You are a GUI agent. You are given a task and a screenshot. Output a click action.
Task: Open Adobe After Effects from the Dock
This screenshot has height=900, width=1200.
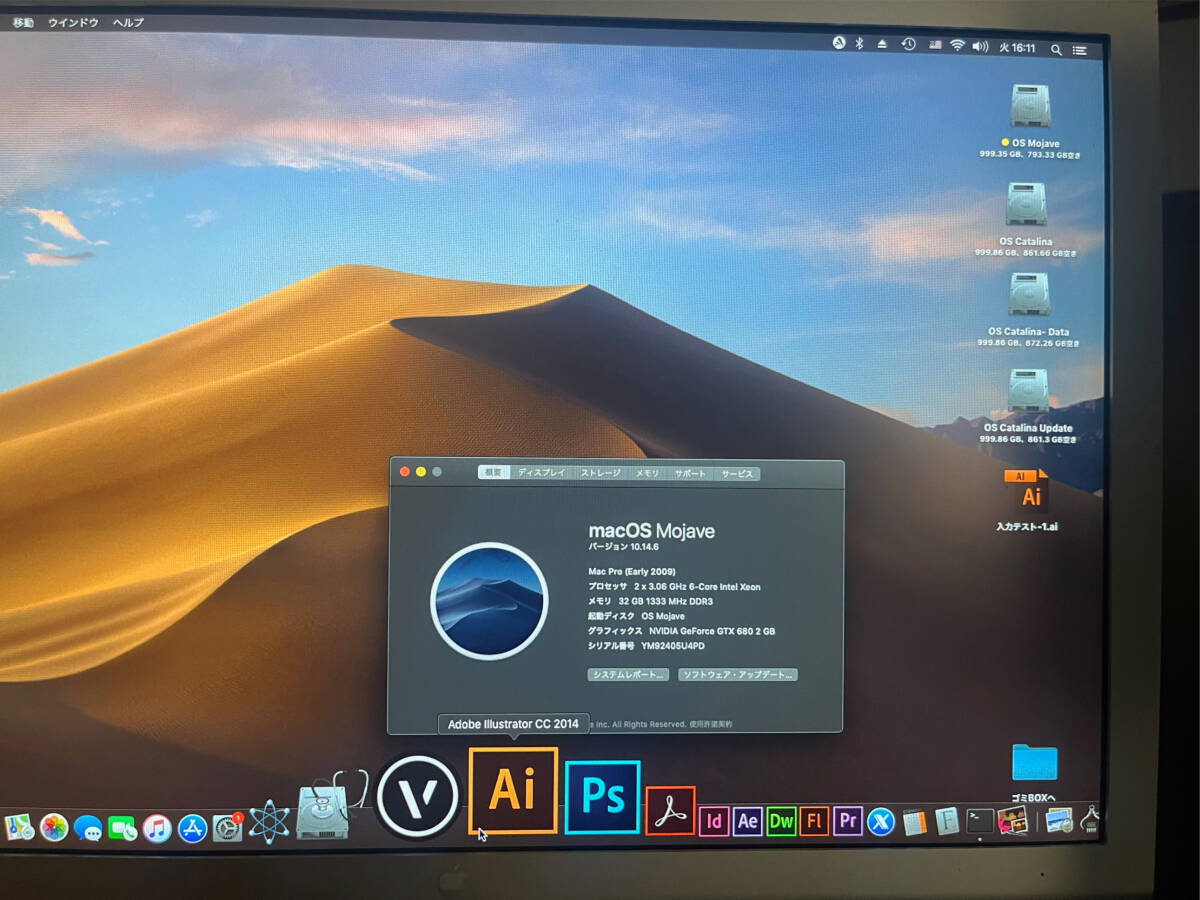click(x=747, y=821)
